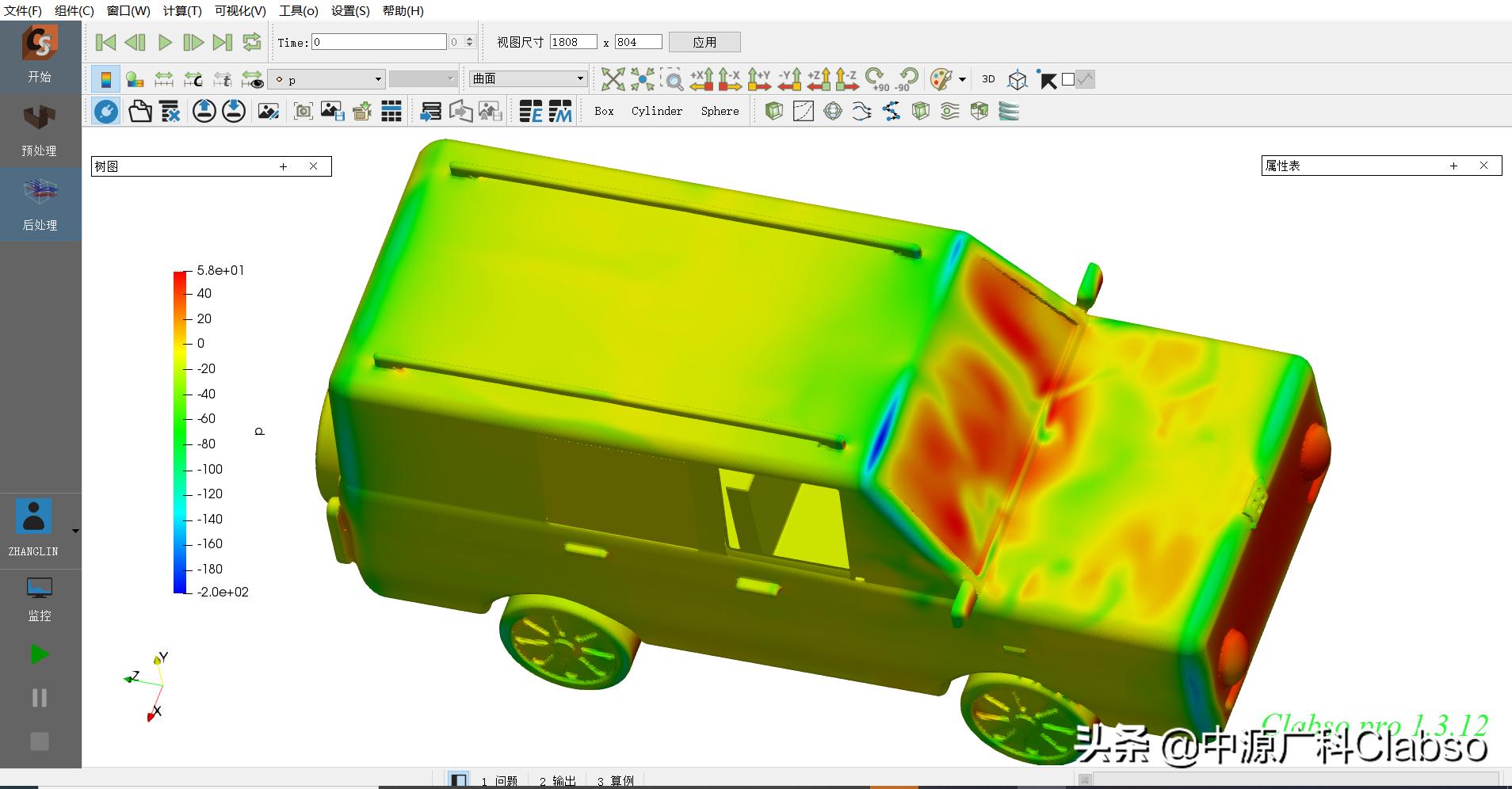
Task: Click the view height field 804
Action: [x=638, y=42]
